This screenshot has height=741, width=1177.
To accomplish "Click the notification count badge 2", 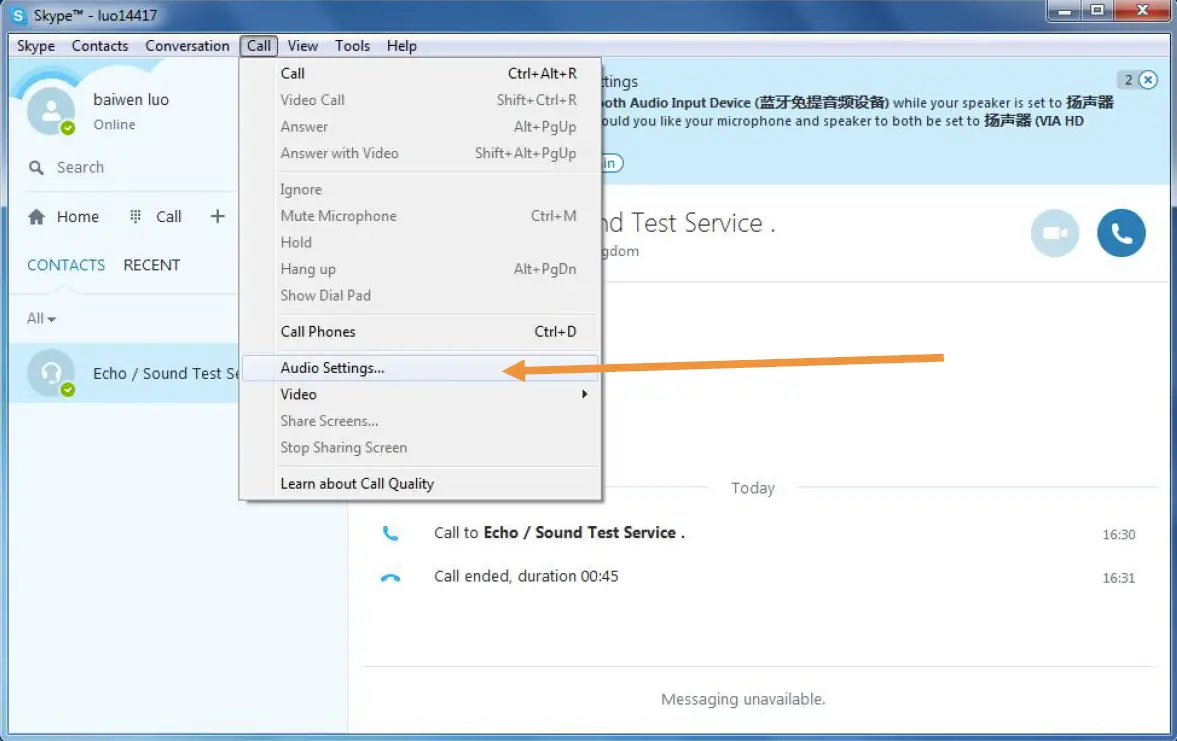I will coord(1128,80).
